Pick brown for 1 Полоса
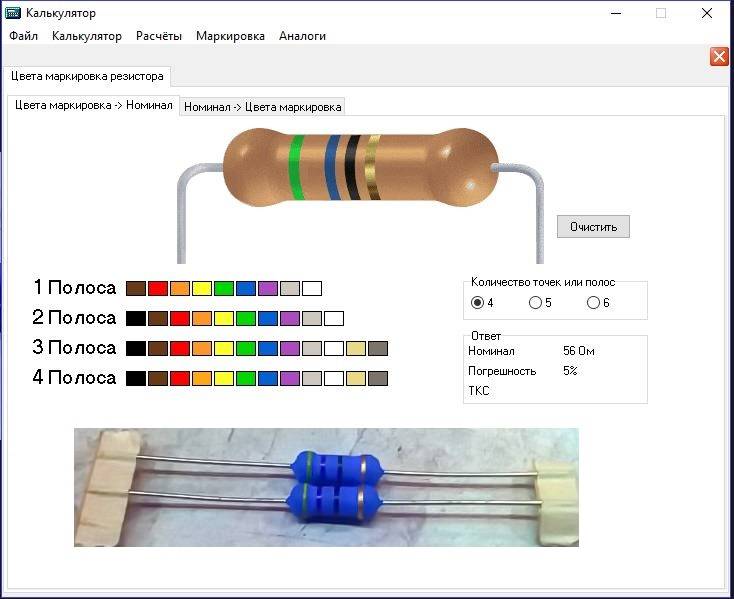 tap(136, 288)
